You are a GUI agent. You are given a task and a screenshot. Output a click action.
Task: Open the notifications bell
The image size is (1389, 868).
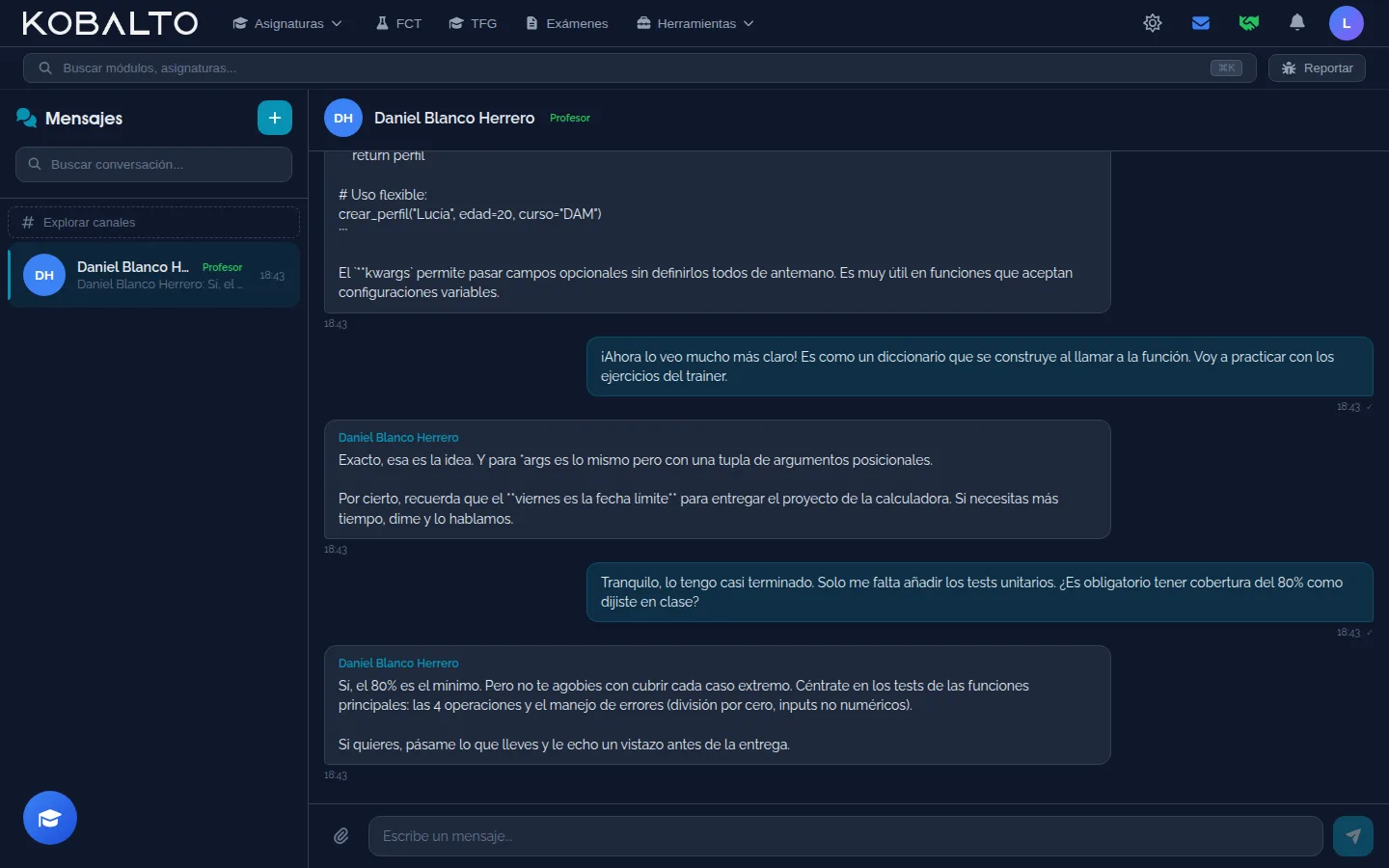point(1297,23)
